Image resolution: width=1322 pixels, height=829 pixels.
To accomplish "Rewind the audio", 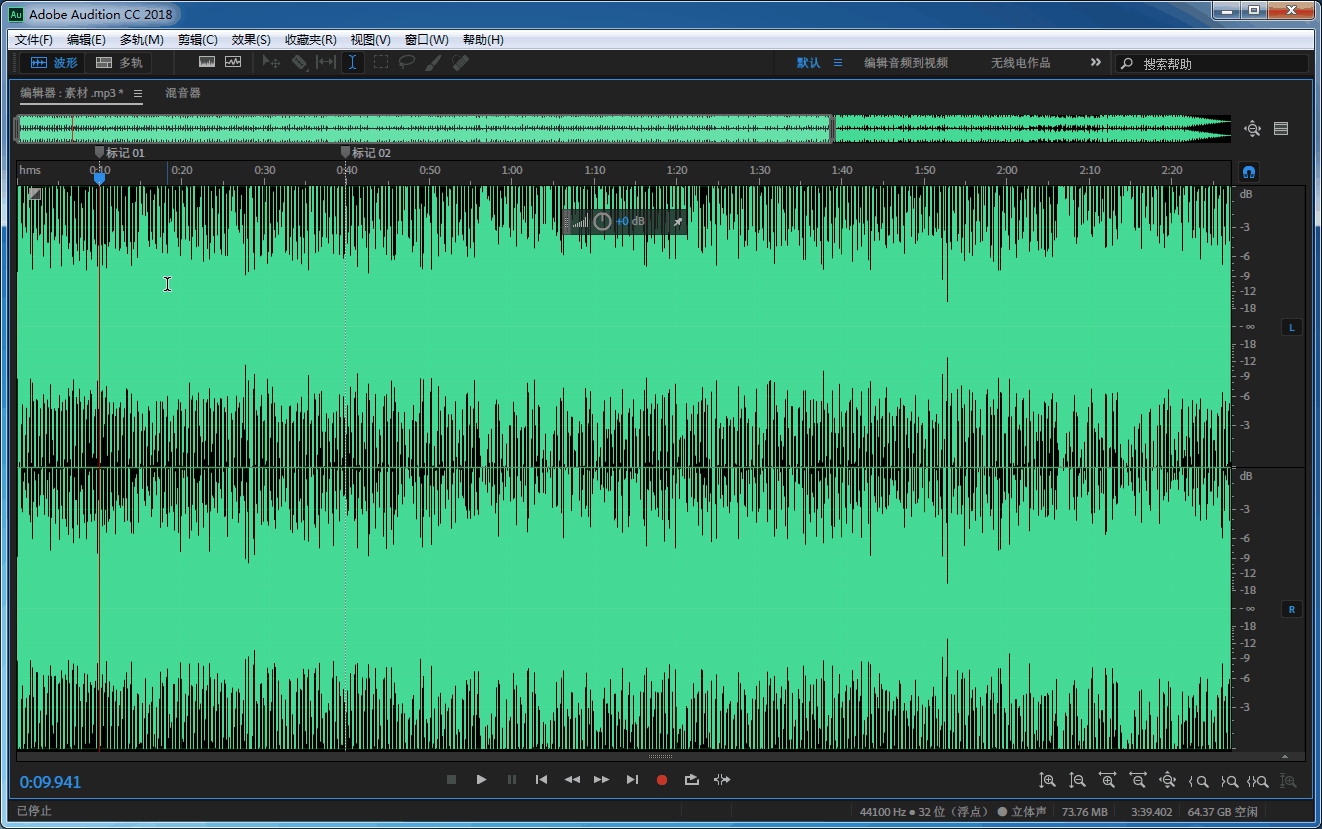I will coord(572,780).
